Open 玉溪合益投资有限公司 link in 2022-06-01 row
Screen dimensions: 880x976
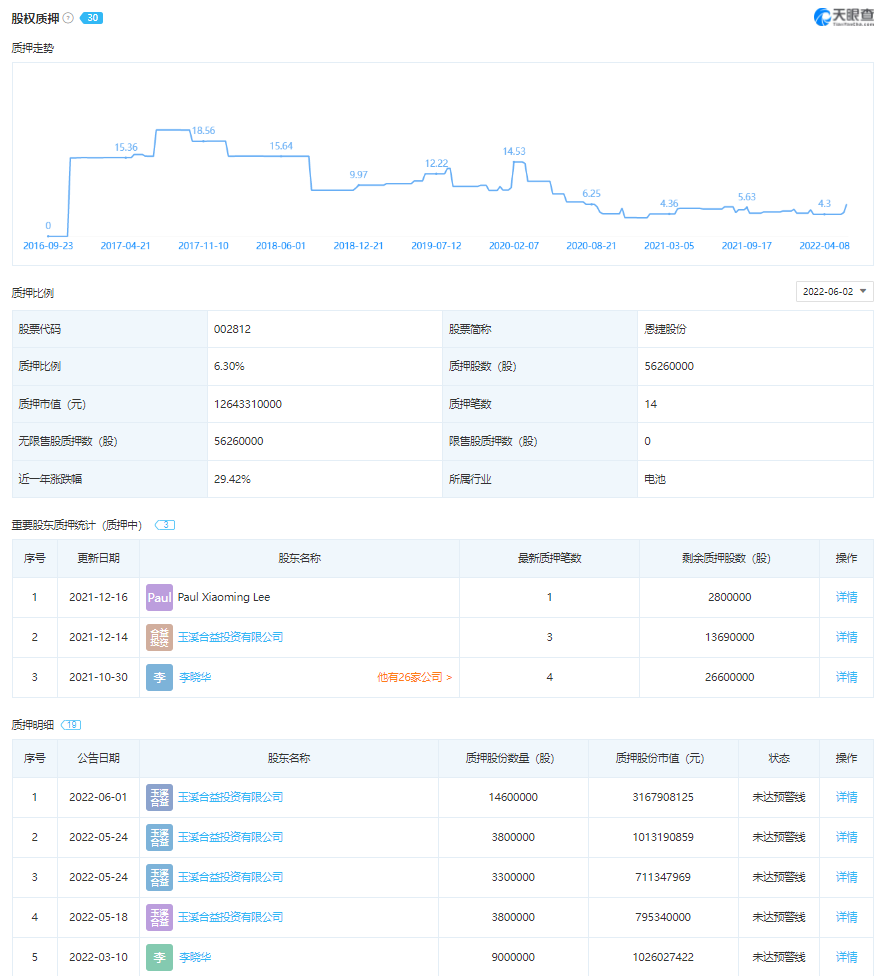point(230,797)
